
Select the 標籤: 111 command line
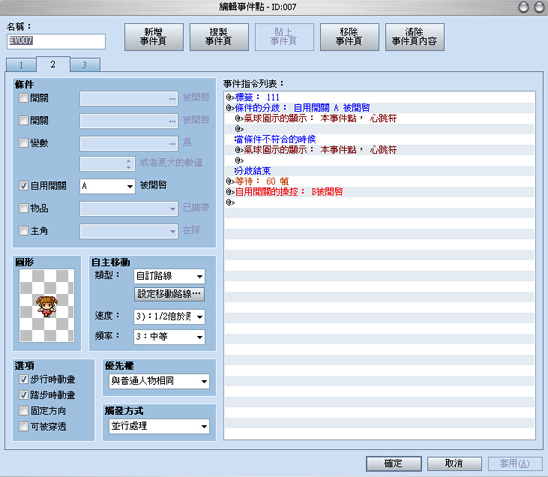[380, 97]
